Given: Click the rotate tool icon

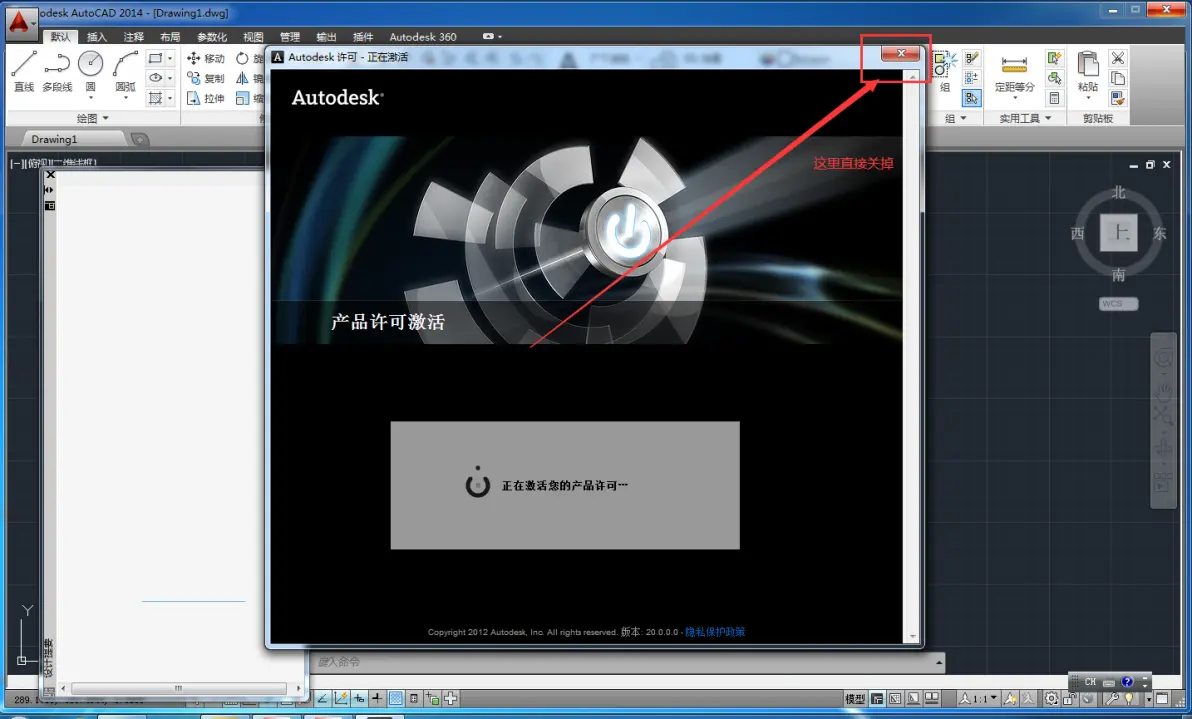Looking at the screenshot, I should click(x=243, y=59).
